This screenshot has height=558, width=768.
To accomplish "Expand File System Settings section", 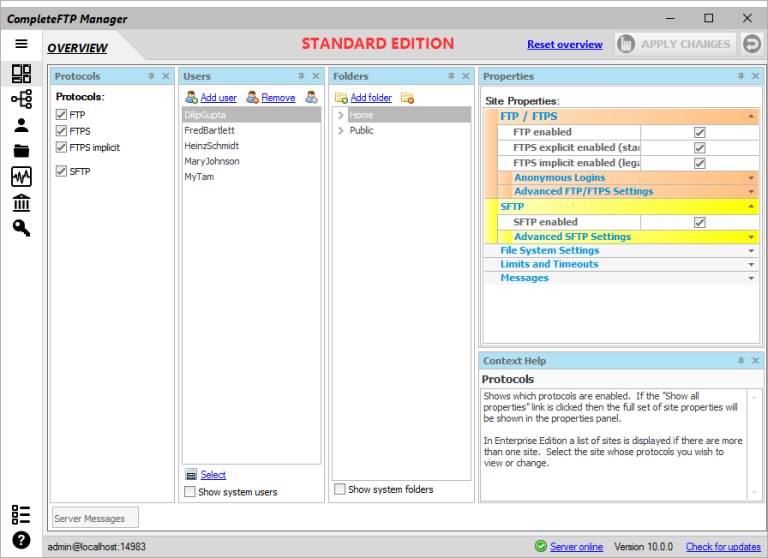I will 549,250.
